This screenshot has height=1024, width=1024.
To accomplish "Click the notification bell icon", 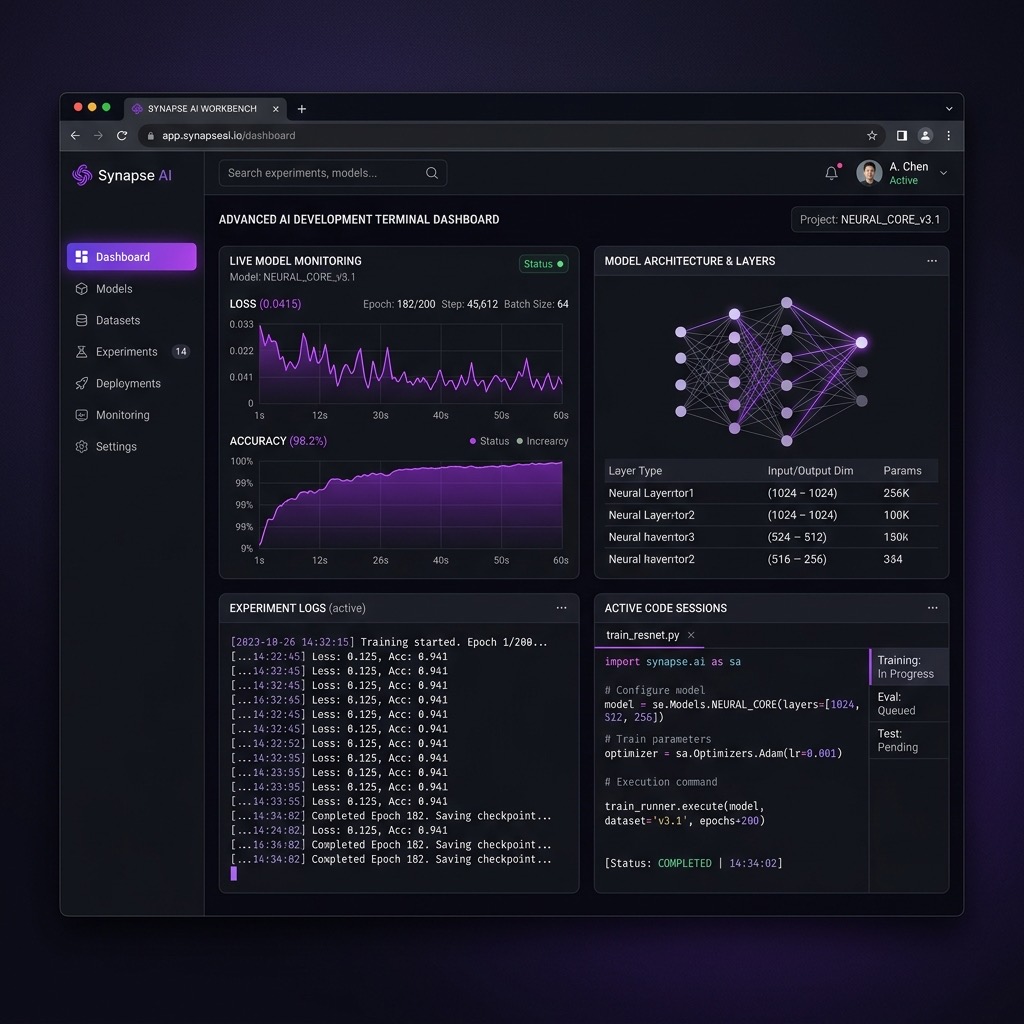I will click(831, 173).
